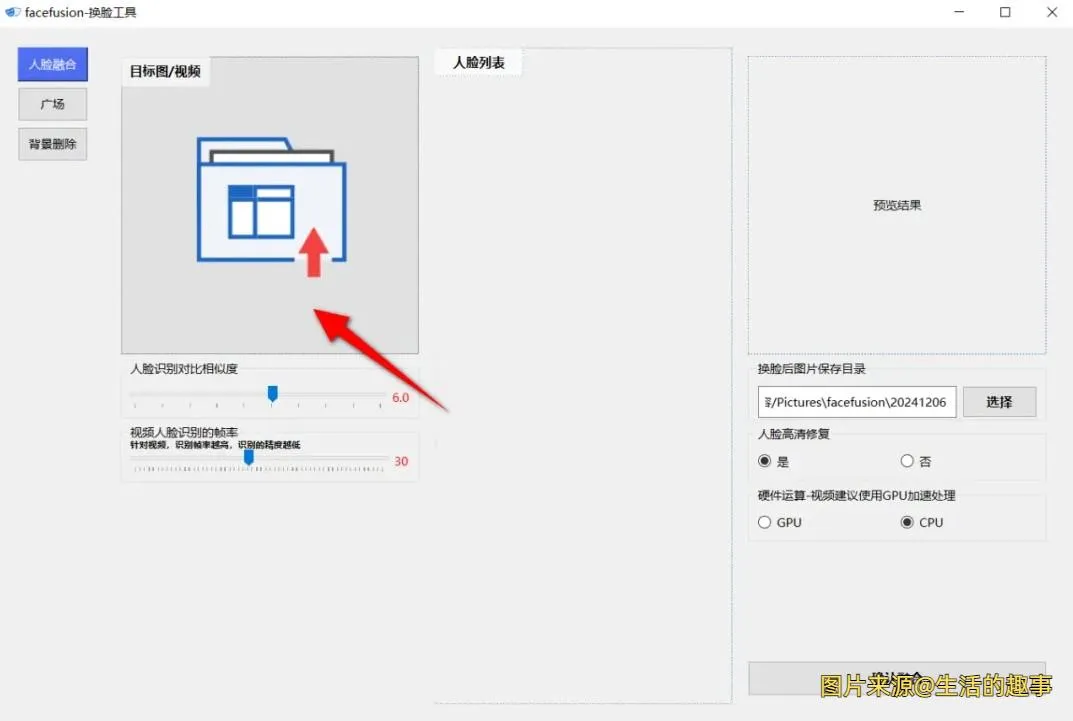Select the 人脸融合 face fusion tool

[x=52, y=63]
